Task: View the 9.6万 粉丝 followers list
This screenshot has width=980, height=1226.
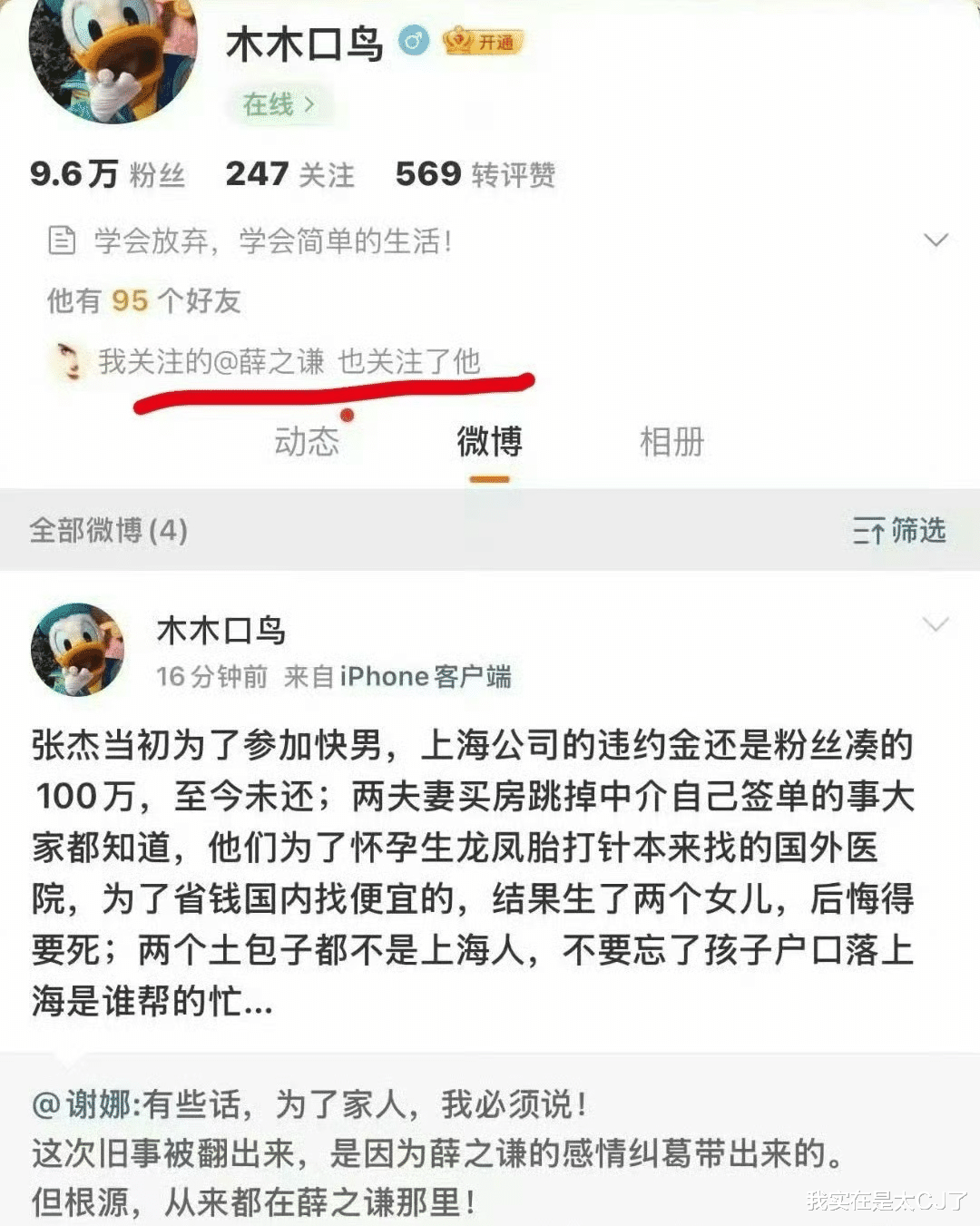Action: (x=107, y=173)
